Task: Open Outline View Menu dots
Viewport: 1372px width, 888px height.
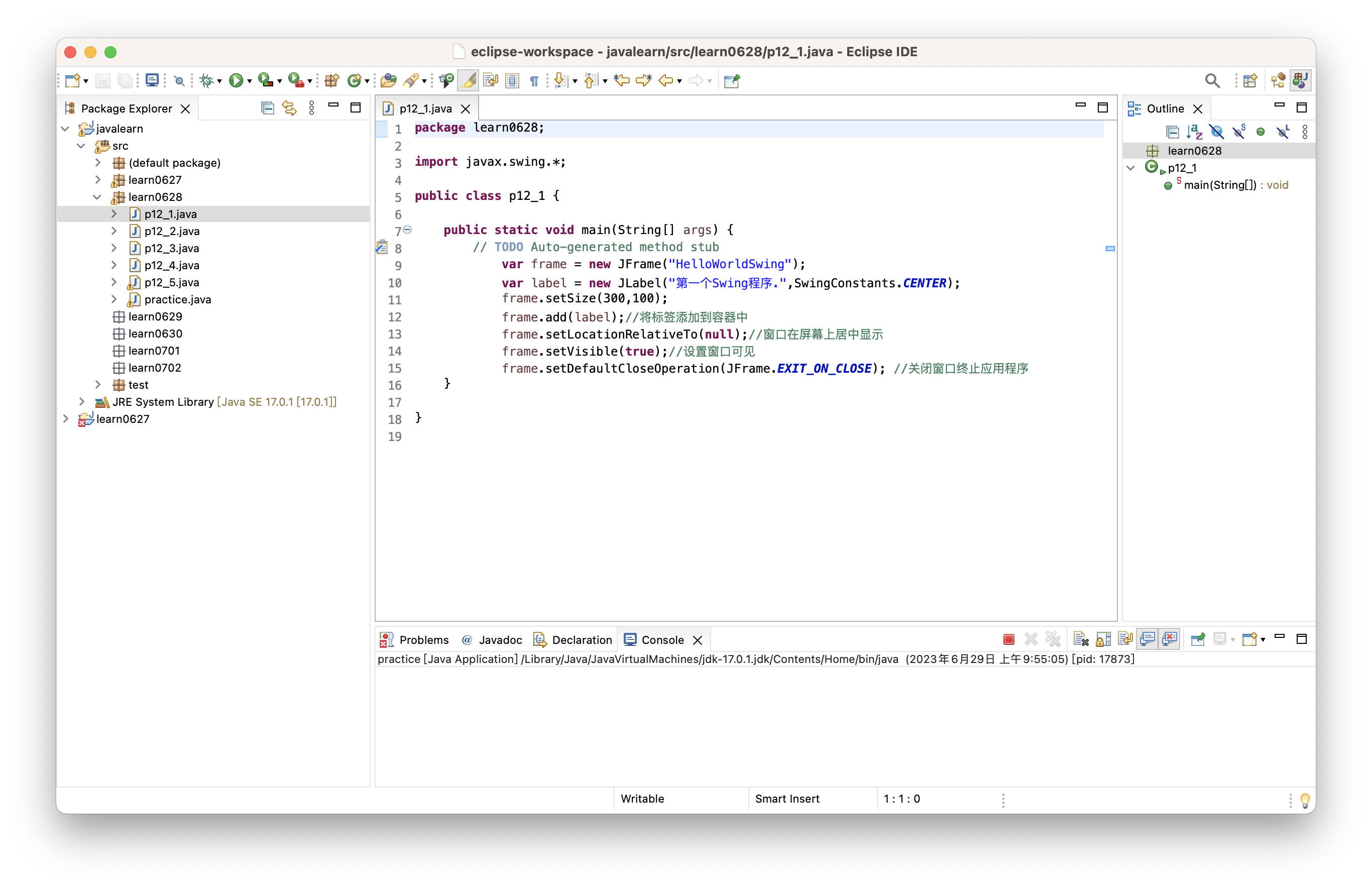Action: point(1305,132)
